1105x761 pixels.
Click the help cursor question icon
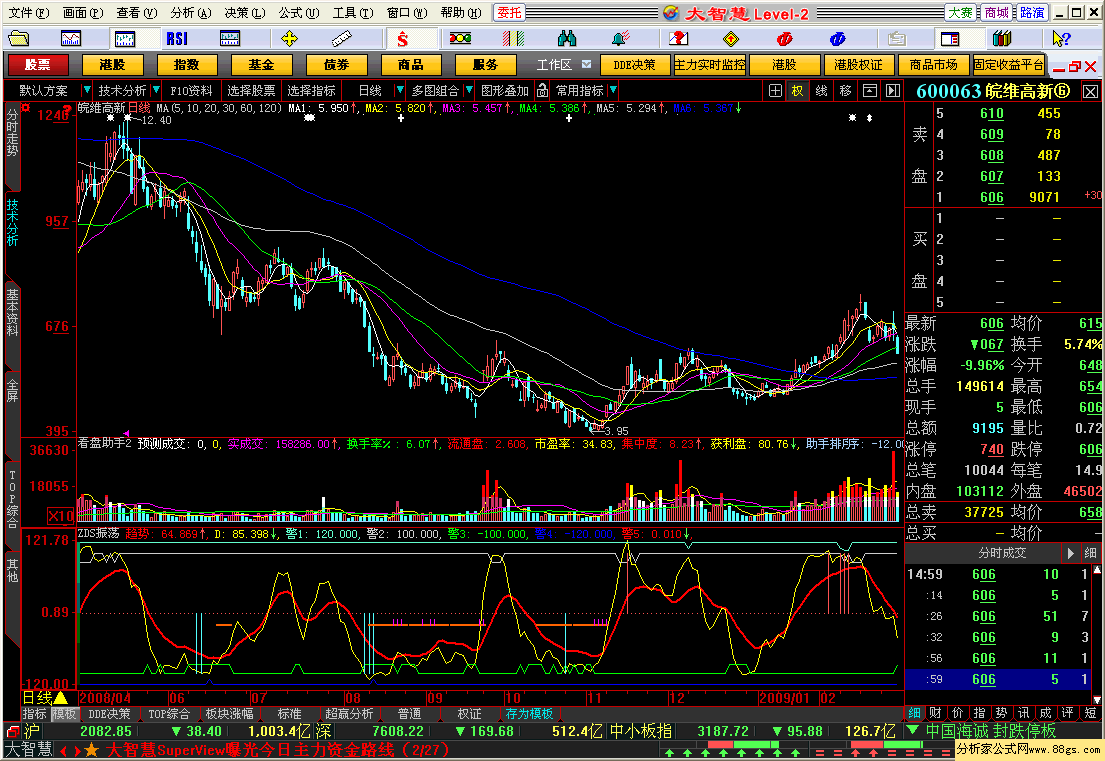click(1061, 38)
